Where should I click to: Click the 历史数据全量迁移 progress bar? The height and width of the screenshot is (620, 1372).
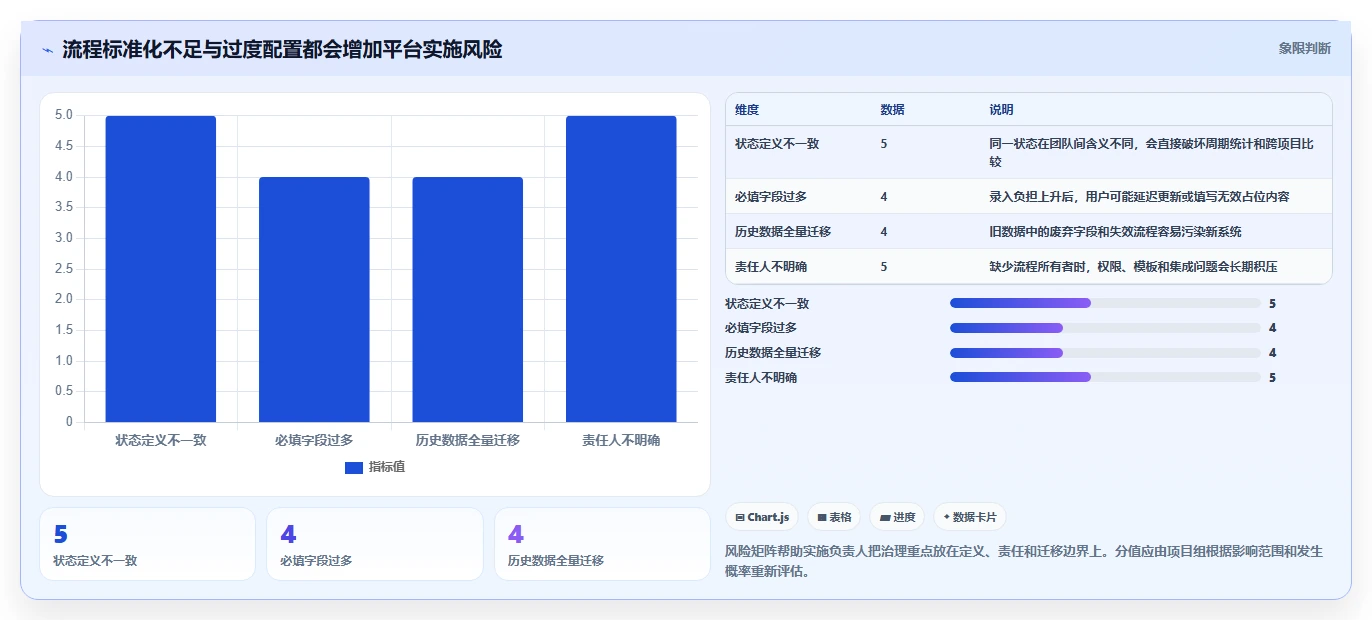click(x=1105, y=353)
